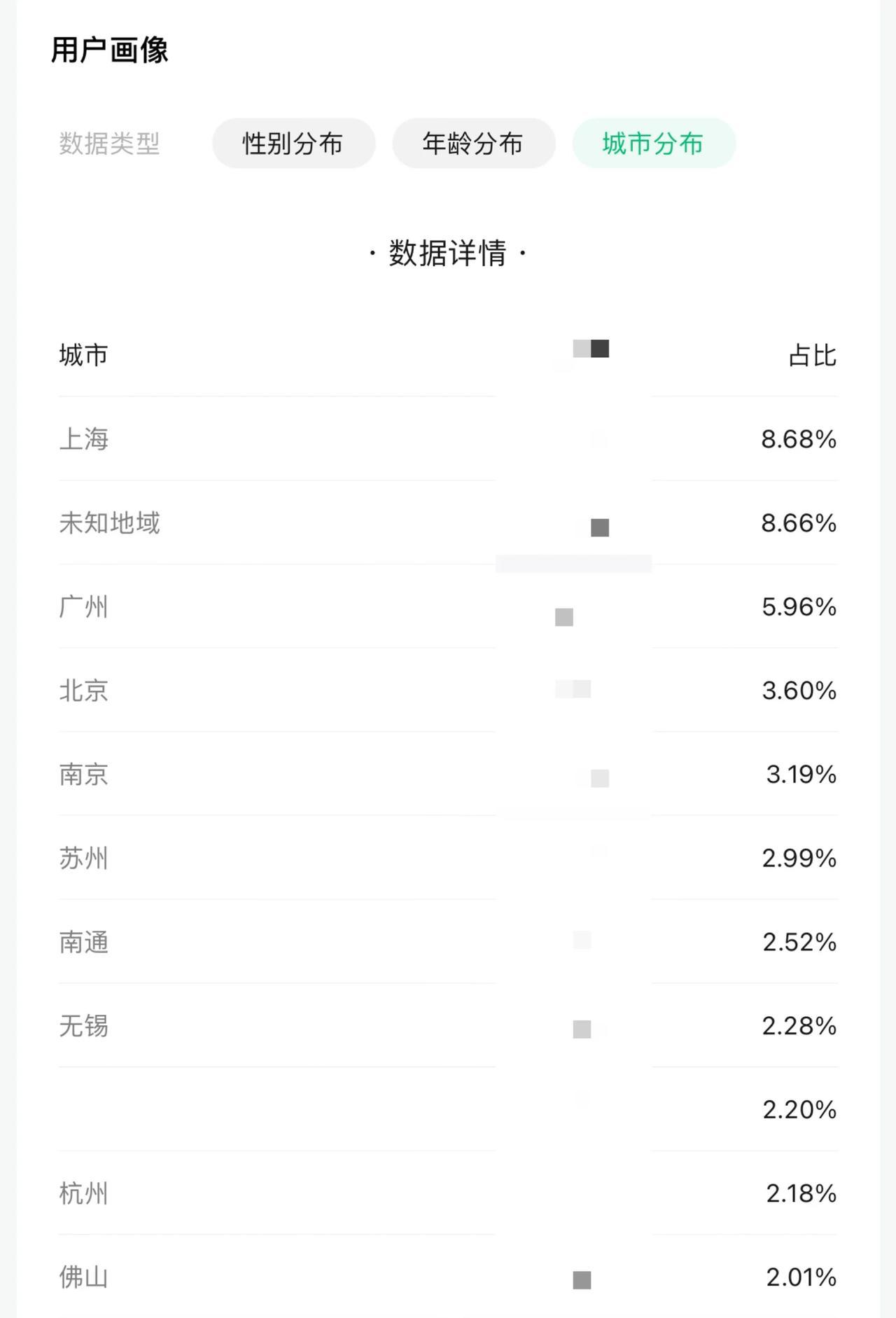Click the 城市 column header
896x1318 pixels.
tap(84, 355)
